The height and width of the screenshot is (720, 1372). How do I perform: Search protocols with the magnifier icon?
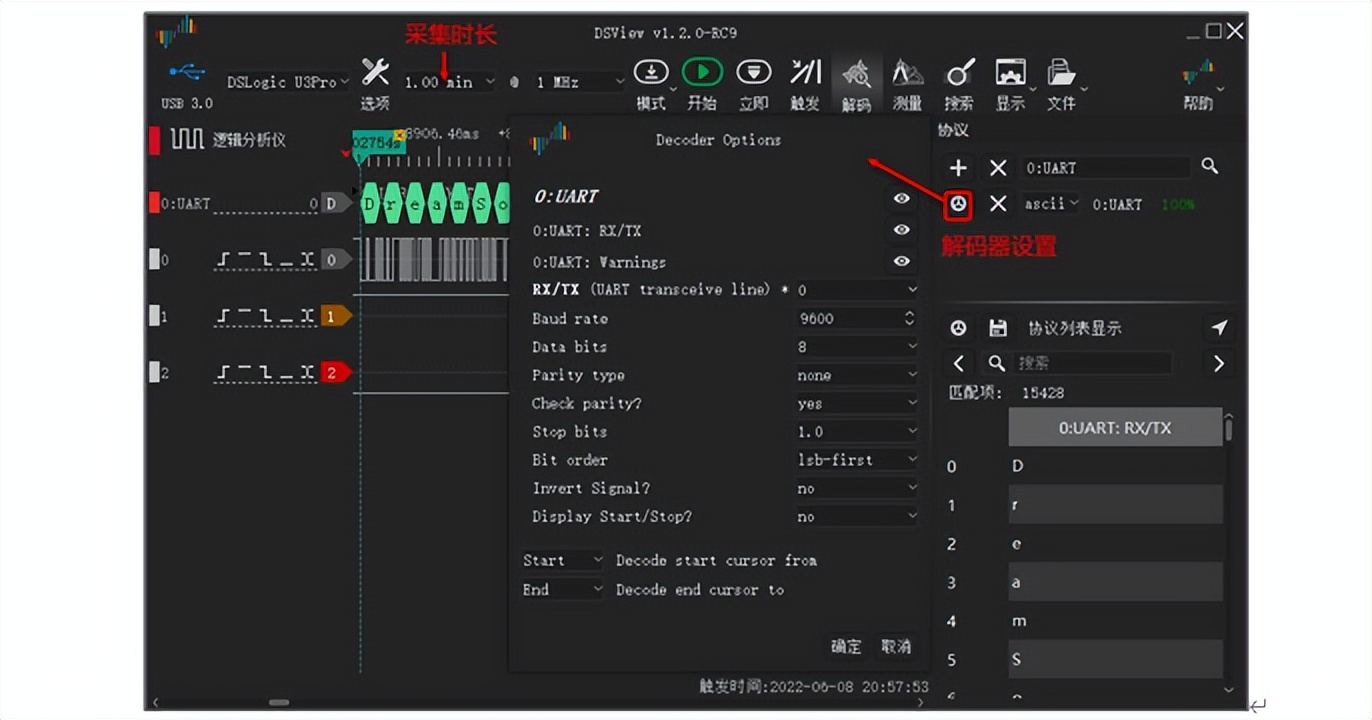tap(1210, 167)
